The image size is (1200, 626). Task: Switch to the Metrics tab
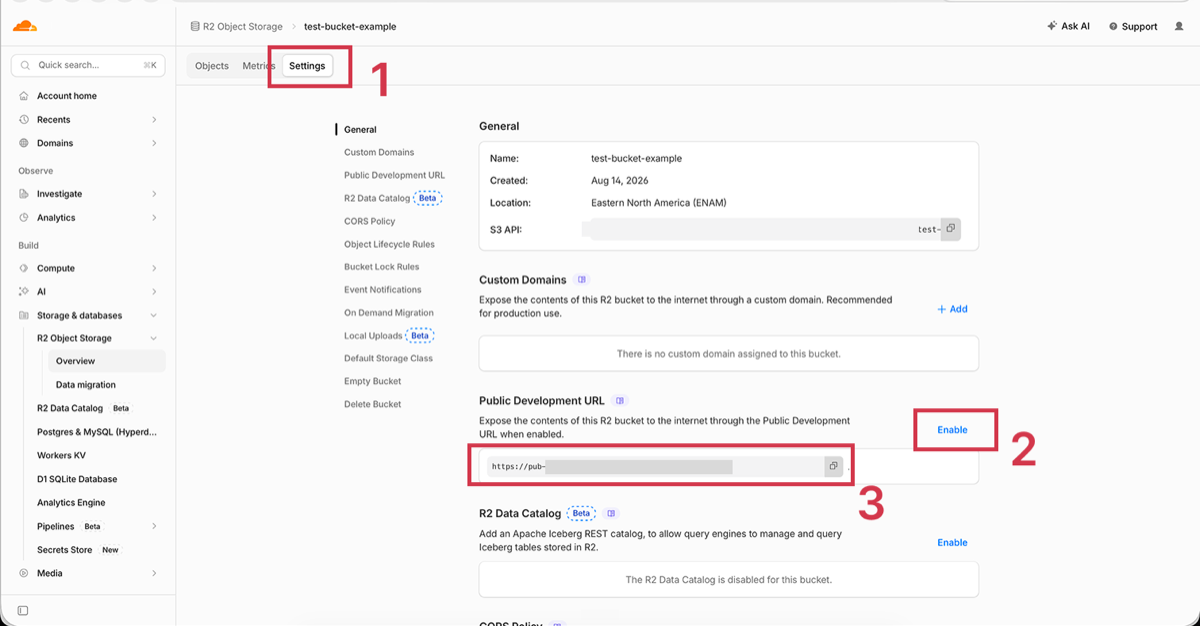point(258,66)
